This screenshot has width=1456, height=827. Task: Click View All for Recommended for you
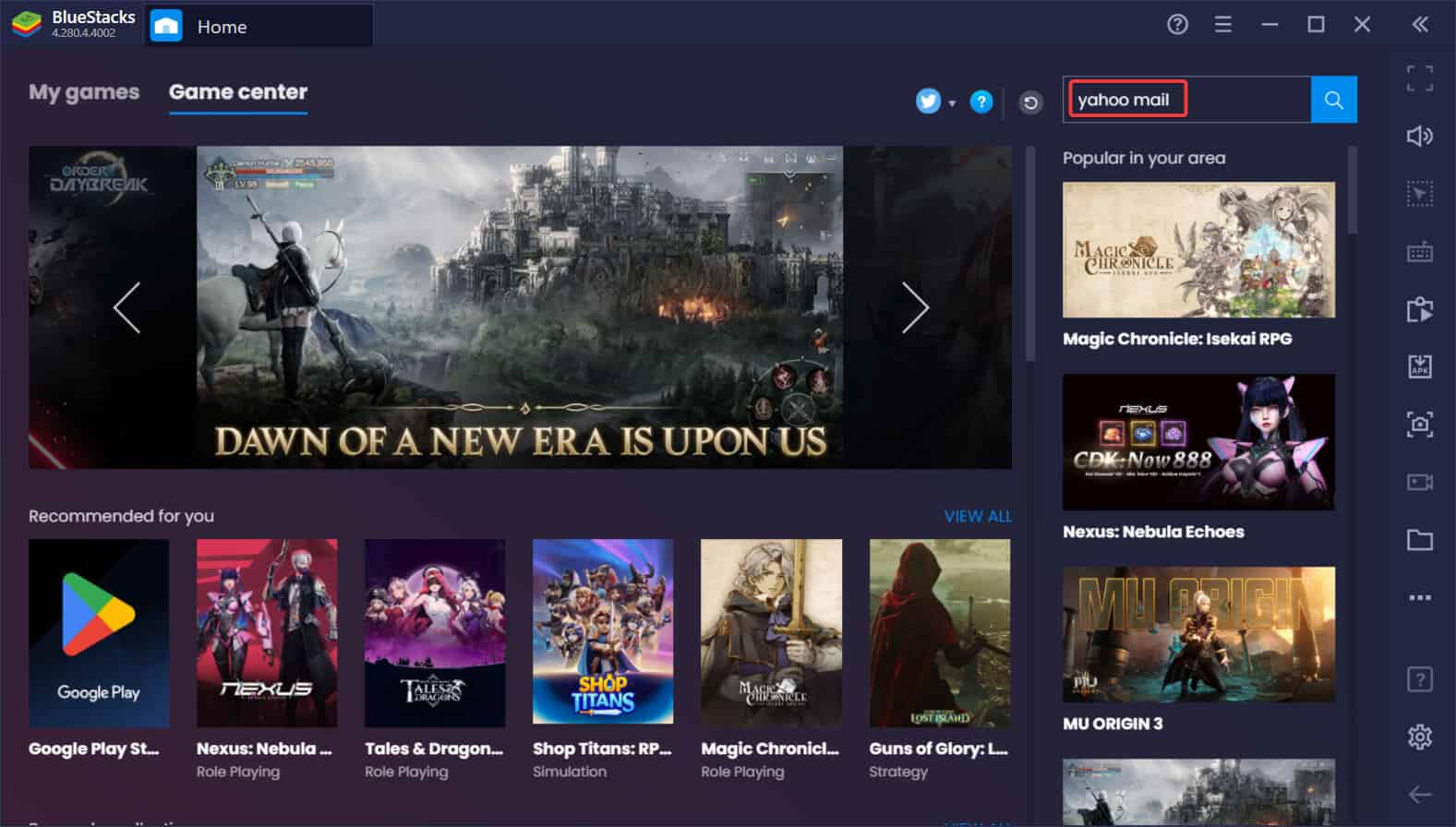tap(978, 517)
